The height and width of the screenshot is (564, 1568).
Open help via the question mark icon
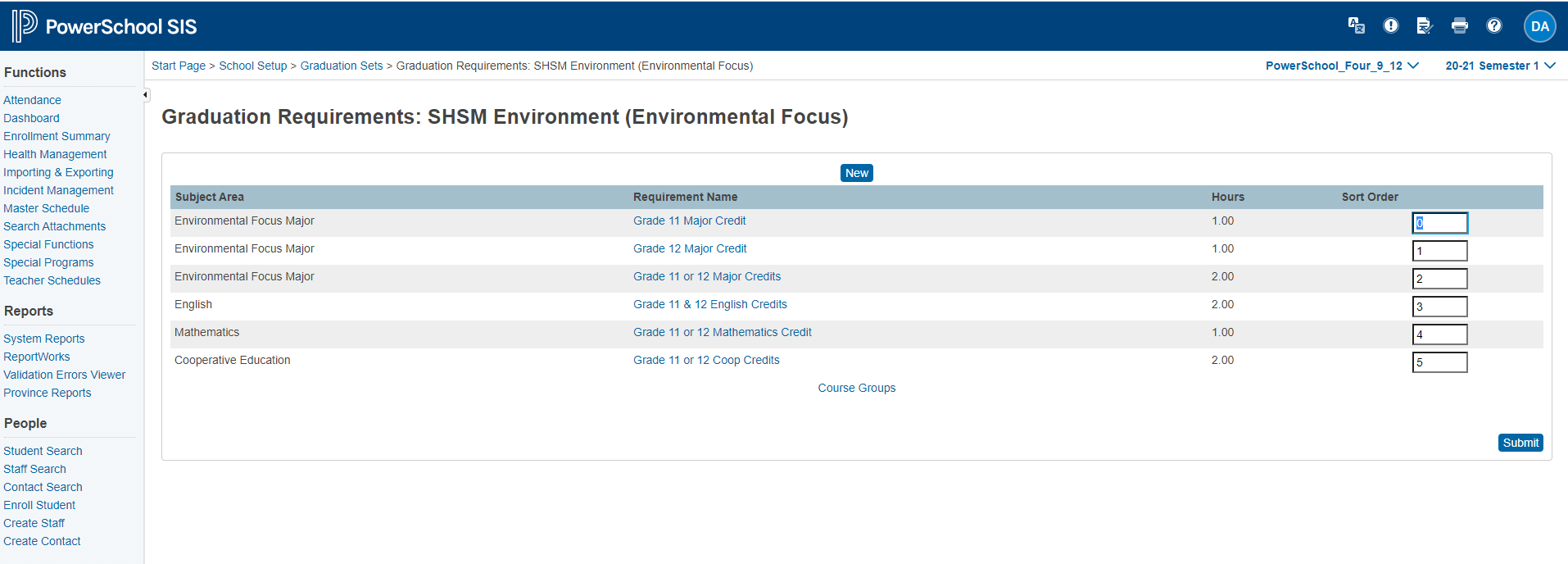click(x=1493, y=25)
